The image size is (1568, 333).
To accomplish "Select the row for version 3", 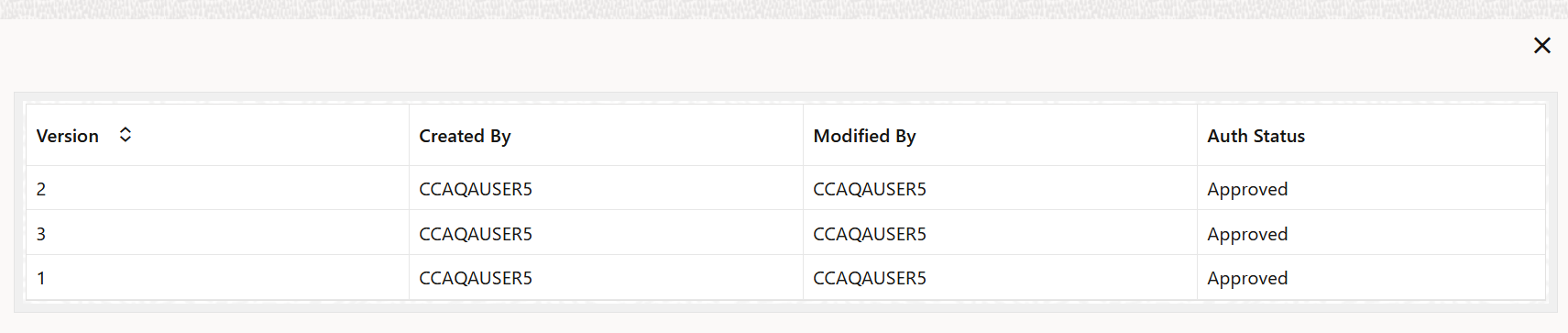I will pos(785,233).
